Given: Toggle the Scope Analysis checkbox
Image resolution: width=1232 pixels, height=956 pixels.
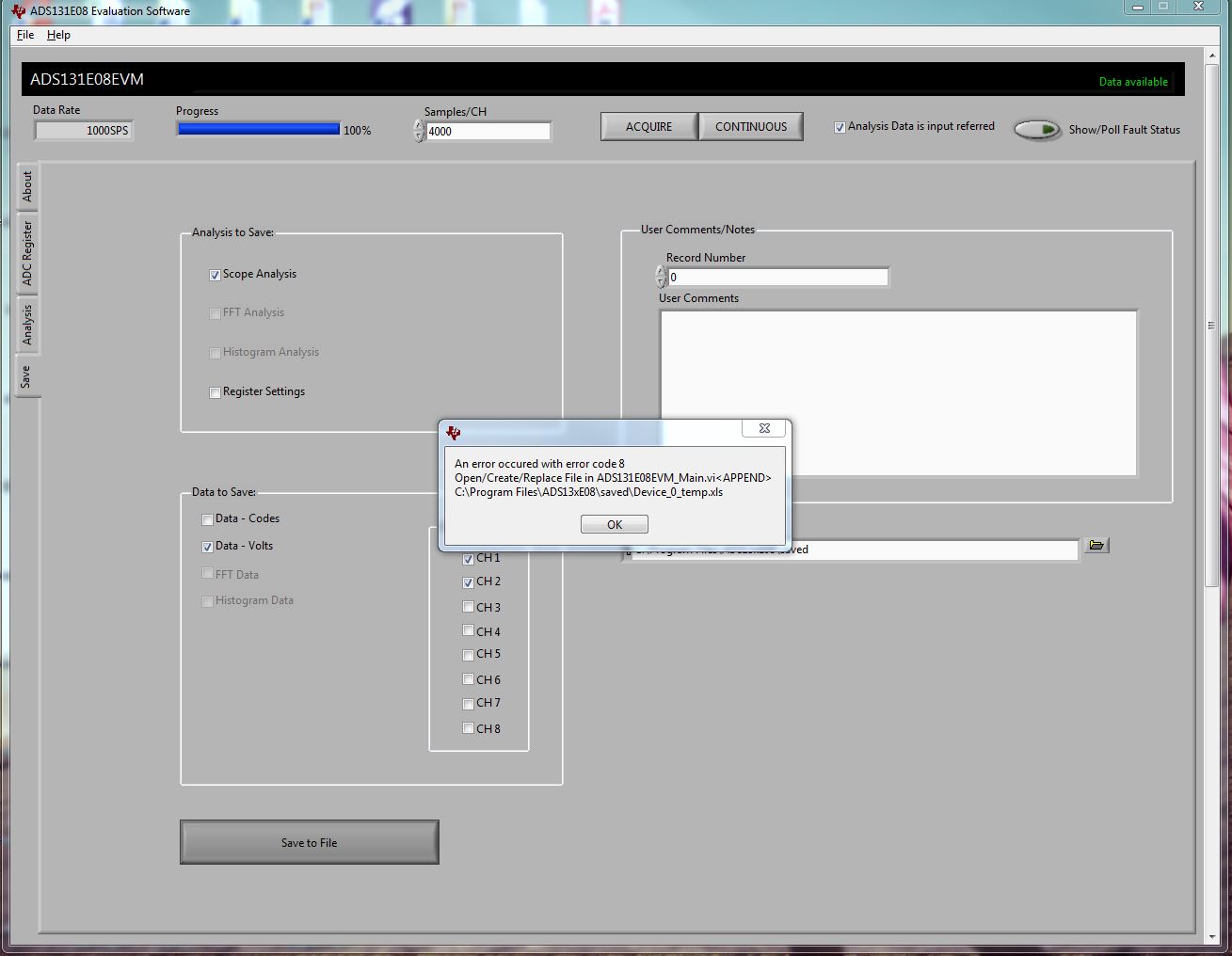Looking at the screenshot, I should click(x=216, y=275).
